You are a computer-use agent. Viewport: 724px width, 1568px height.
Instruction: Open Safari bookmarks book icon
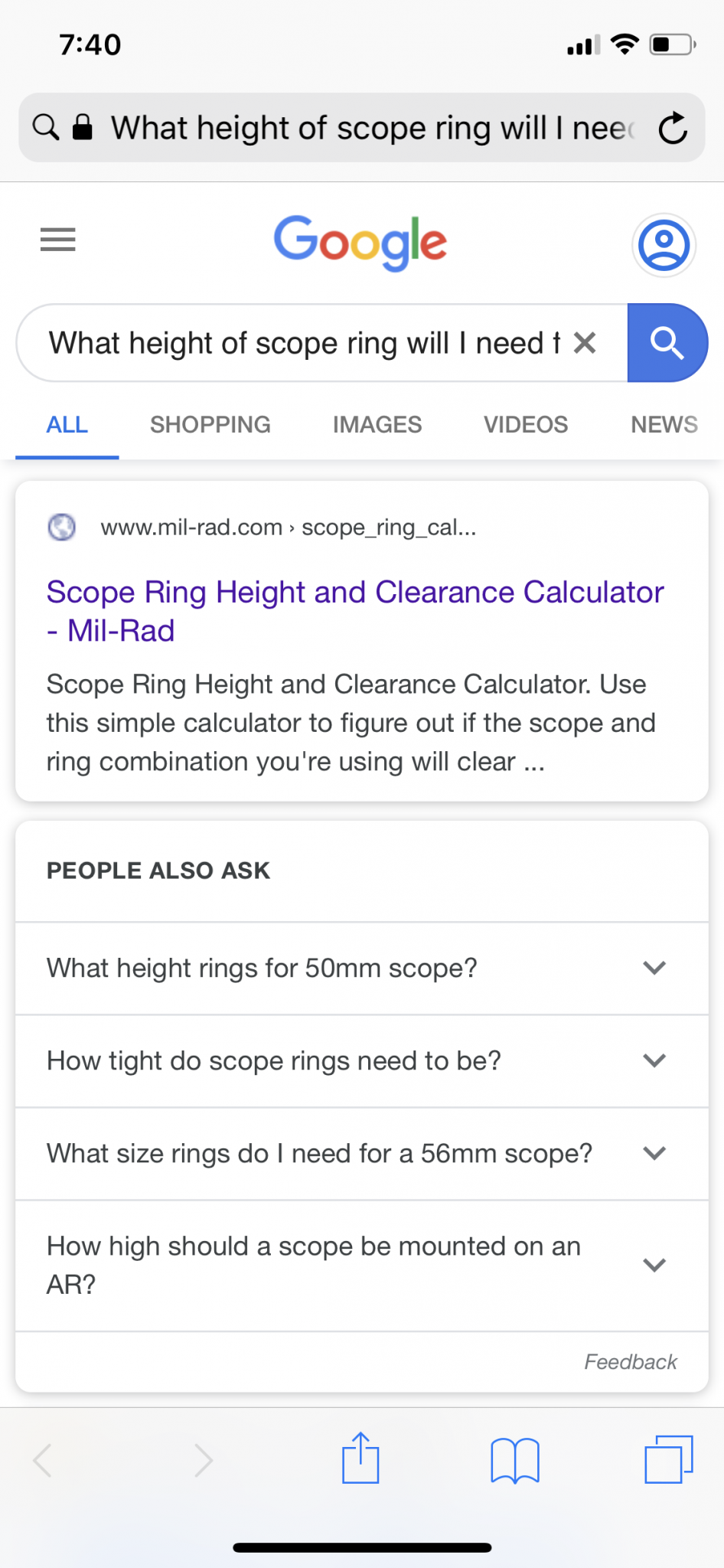click(515, 1461)
